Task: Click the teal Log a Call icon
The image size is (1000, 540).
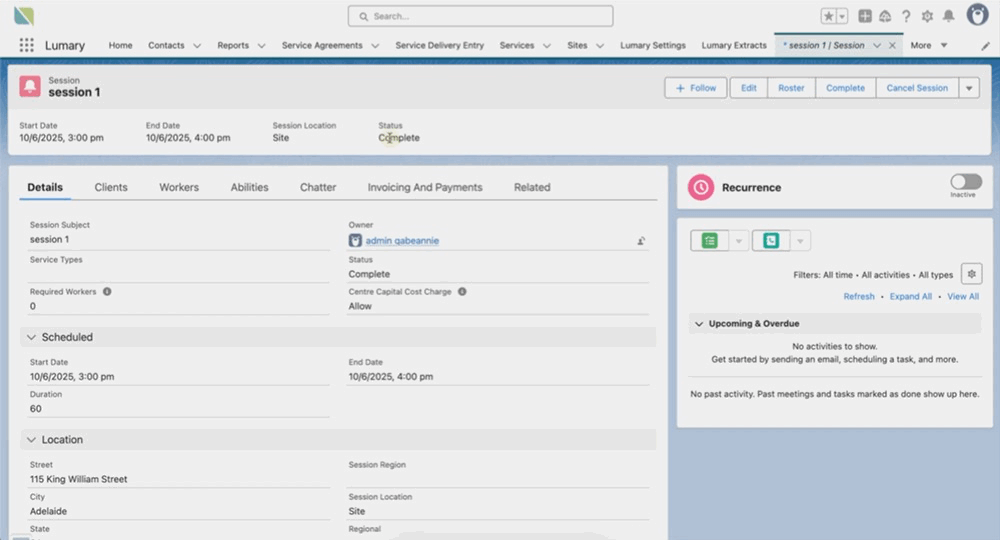Action: point(771,240)
